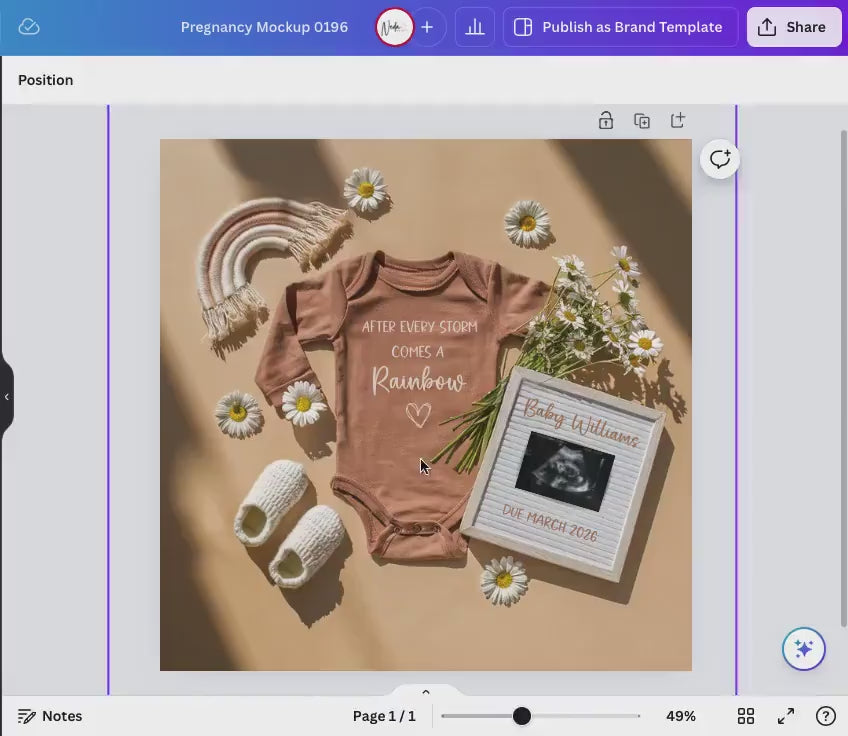Viewport: 848px width, 736px height.
Task: Click the duplicate page icon
Action: coord(642,121)
